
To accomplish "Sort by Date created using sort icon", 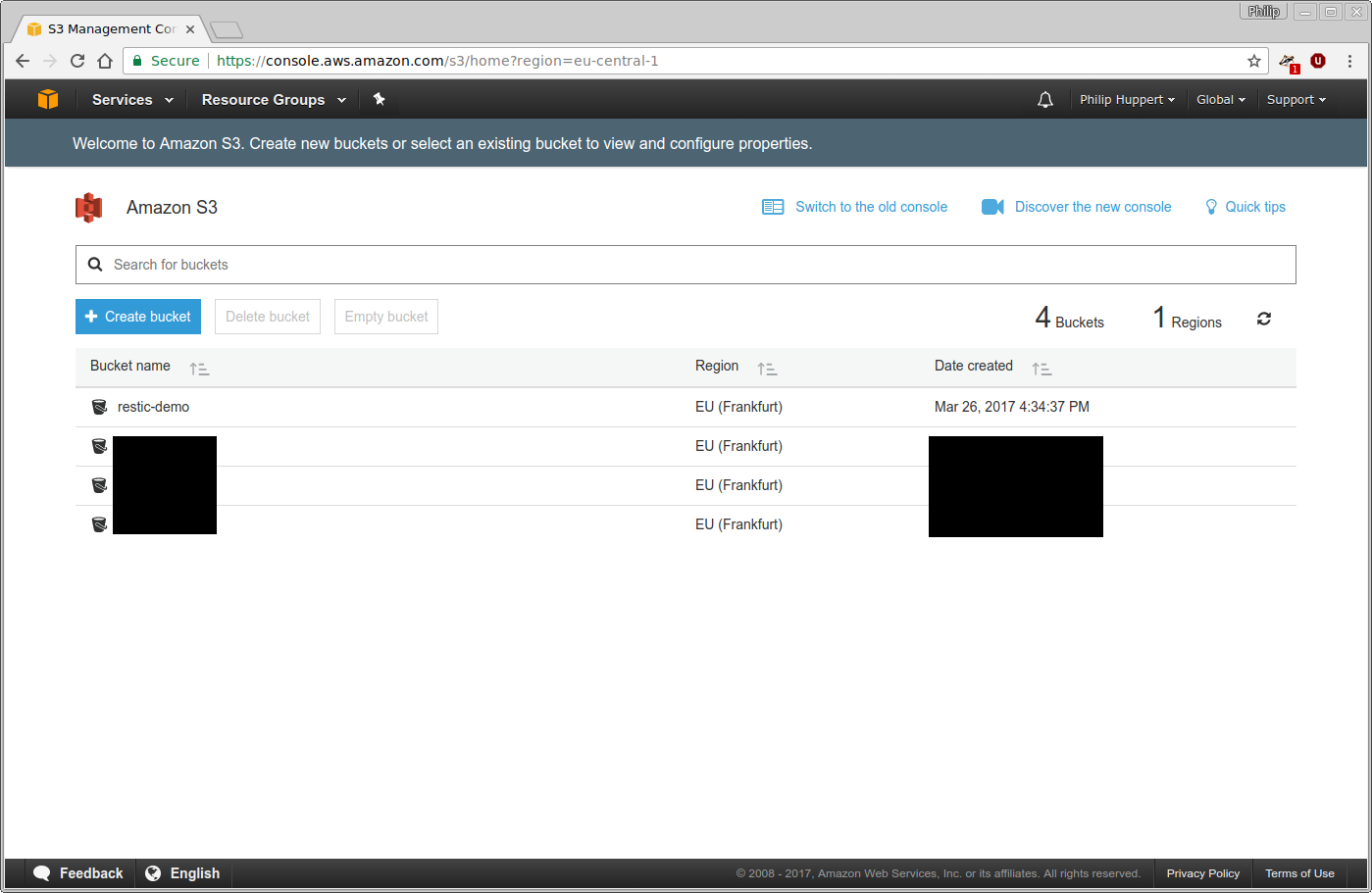I will click(1042, 370).
